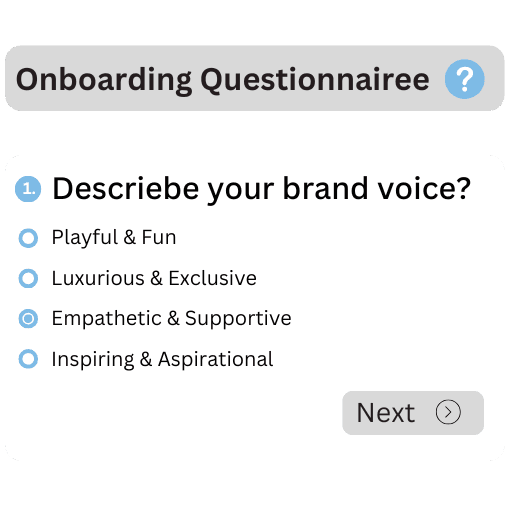Click the word 'Exclusive' in the second option
Viewport: 512px width, 512px height.
[x=213, y=278]
